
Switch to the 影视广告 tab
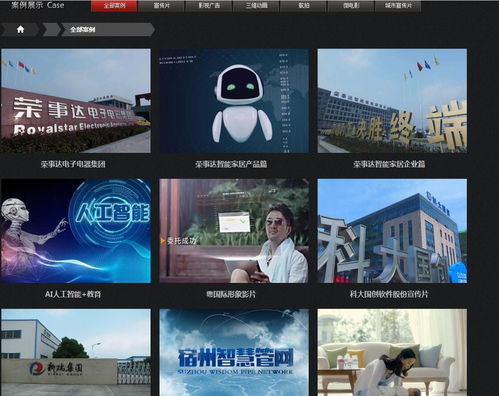click(209, 6)
